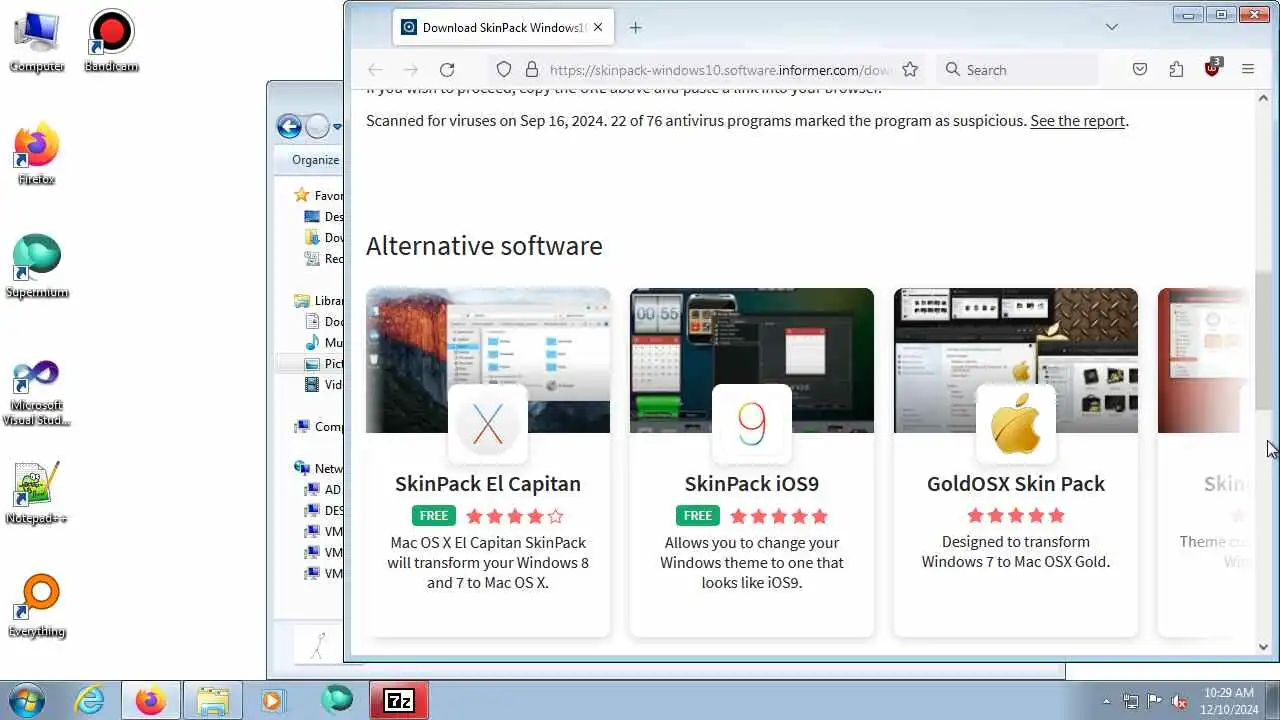Click into the Firefox Search box
The width and height of the screenshot is (1280, 720).
[1018, 70]
